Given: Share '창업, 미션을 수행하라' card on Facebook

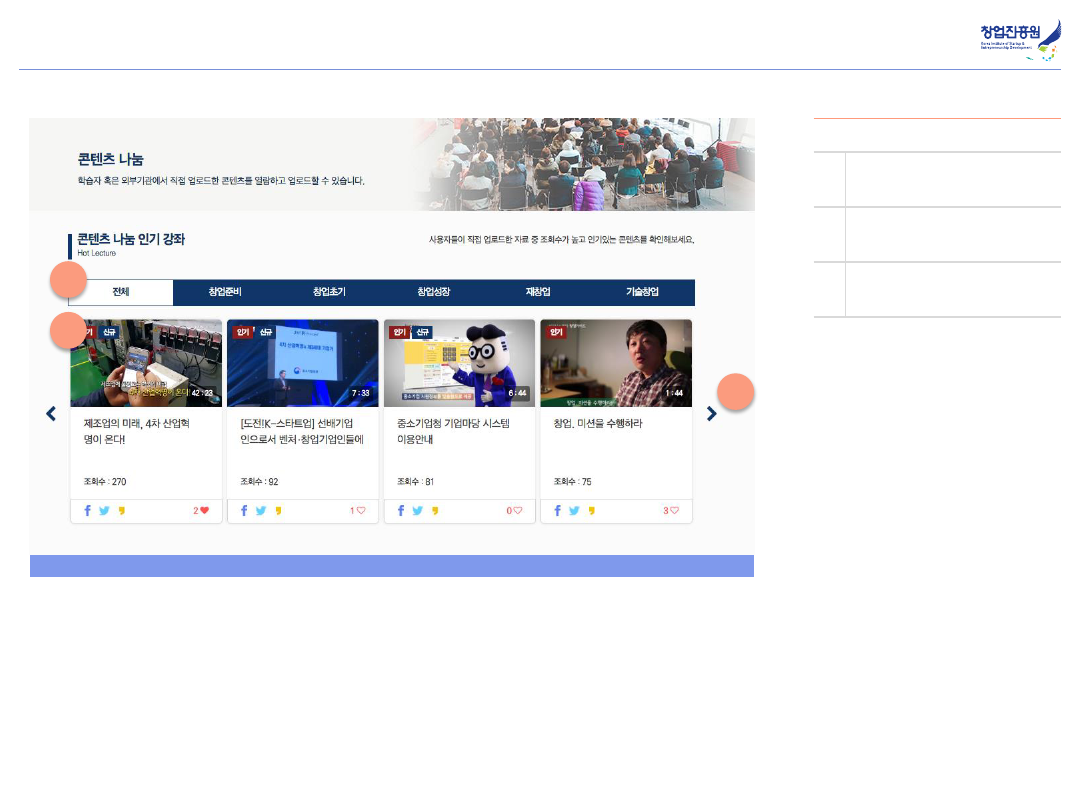Looking at the screenshot, I should pyautogui.click(x=557, y=510).
